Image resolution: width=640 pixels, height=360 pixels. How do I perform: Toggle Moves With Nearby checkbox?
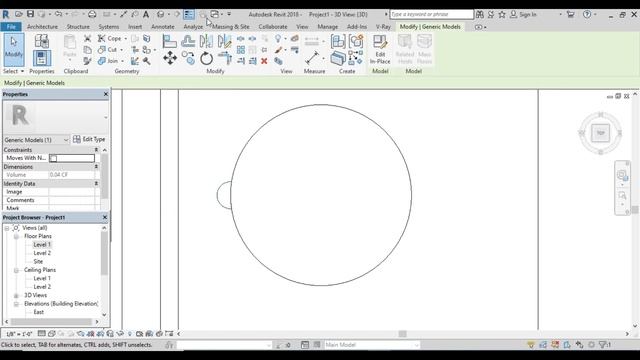click(53, 158)
